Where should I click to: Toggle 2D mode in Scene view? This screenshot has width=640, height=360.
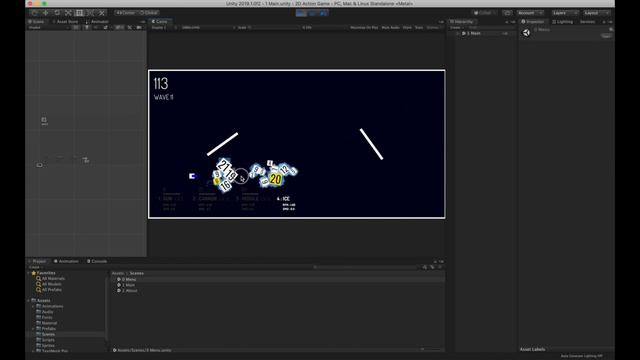76,28
